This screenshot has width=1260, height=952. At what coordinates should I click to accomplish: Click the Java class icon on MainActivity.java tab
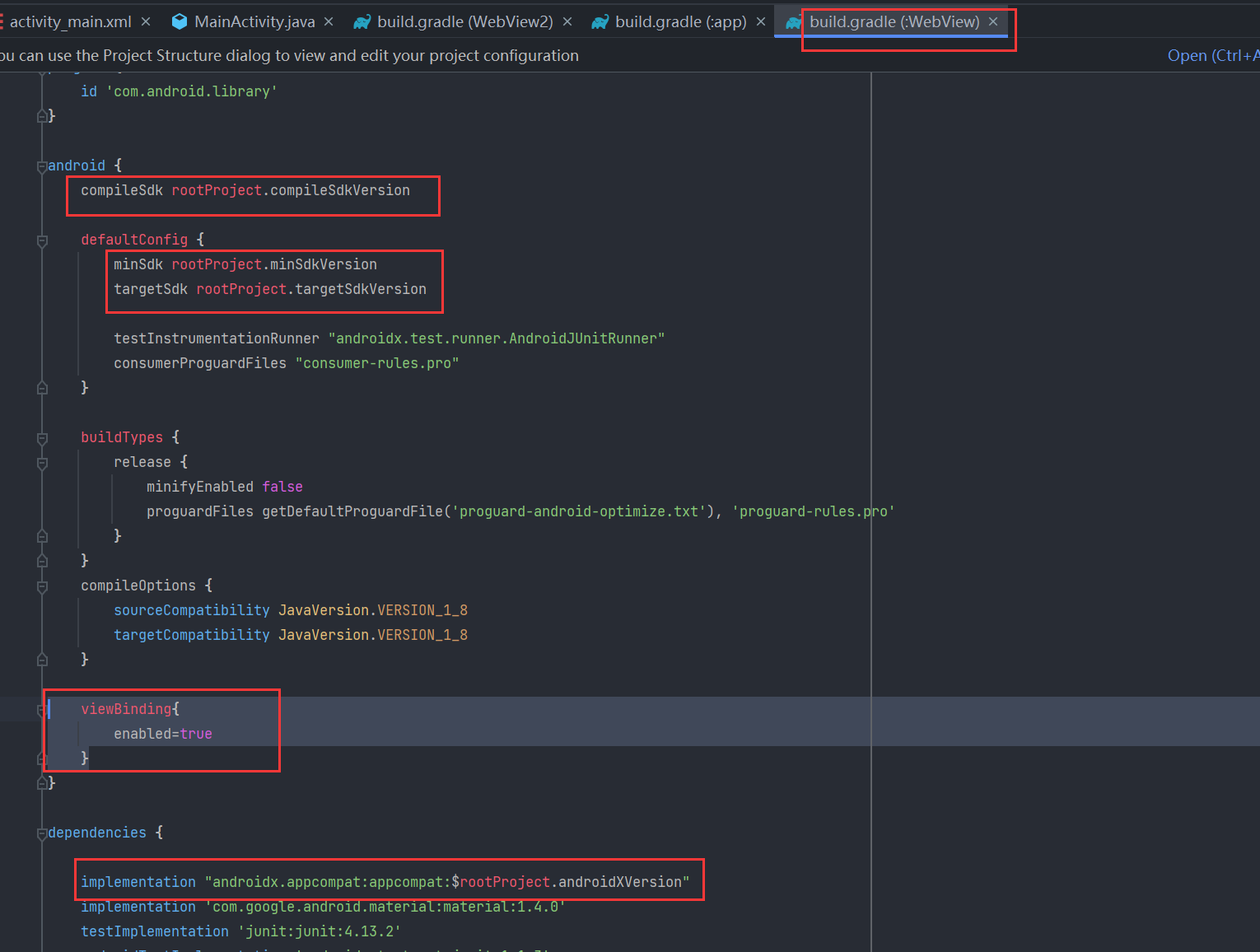tap(180, 21)
